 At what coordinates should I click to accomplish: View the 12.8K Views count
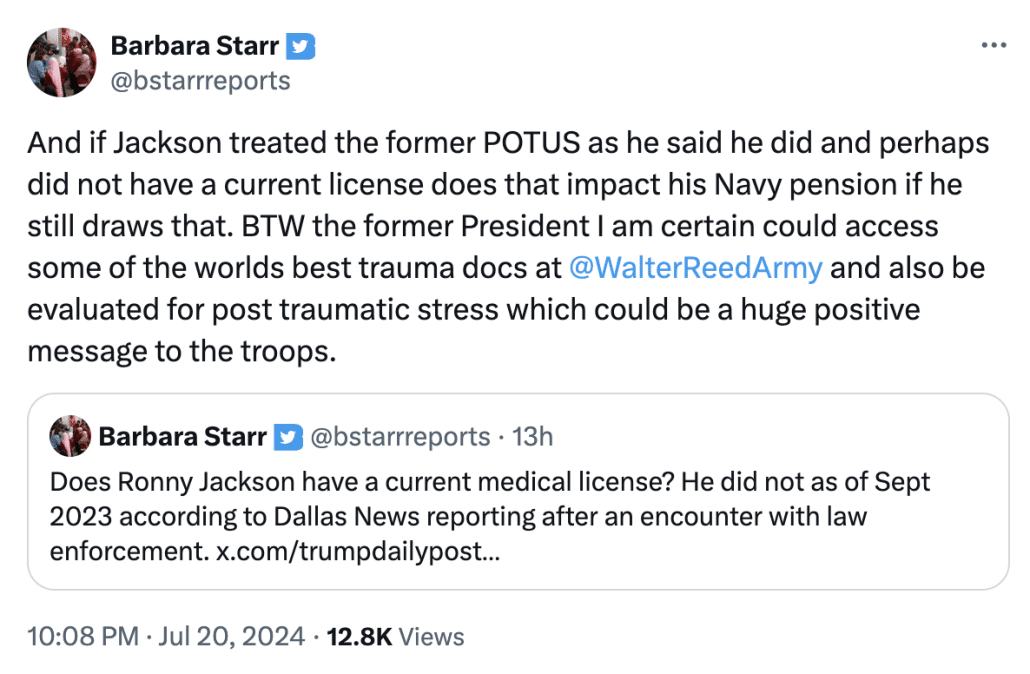[395, 637]
